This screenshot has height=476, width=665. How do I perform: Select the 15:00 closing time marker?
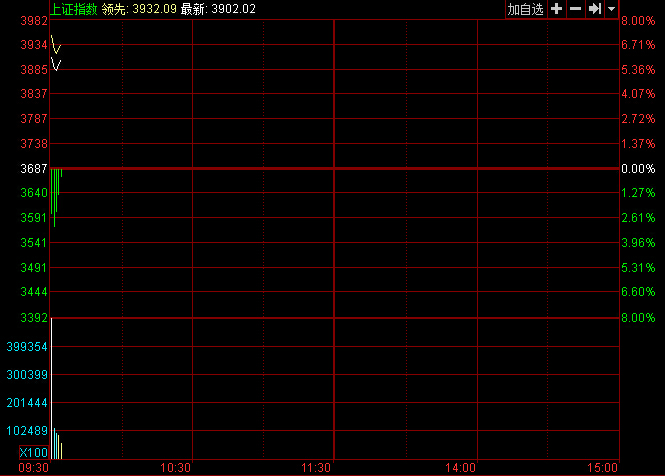pyautogui.click(x=603, y=467)
